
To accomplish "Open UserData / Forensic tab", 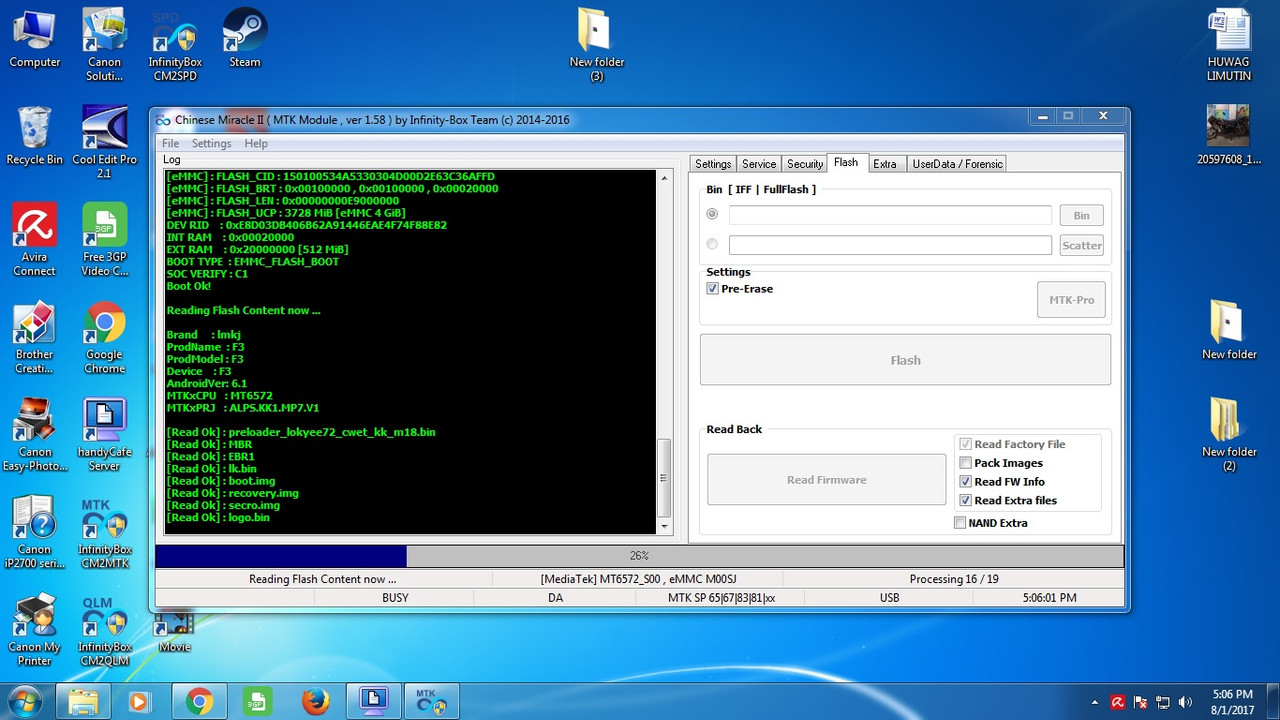I will [x=956, y=164].
